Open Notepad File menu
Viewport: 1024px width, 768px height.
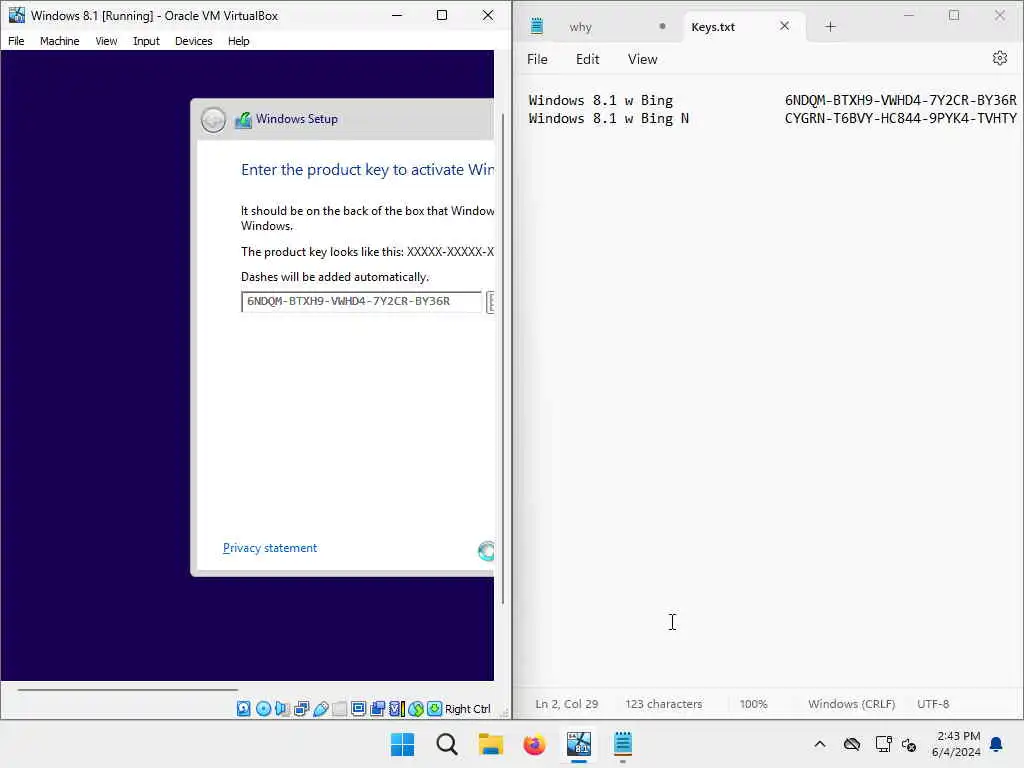click(537, 59)
